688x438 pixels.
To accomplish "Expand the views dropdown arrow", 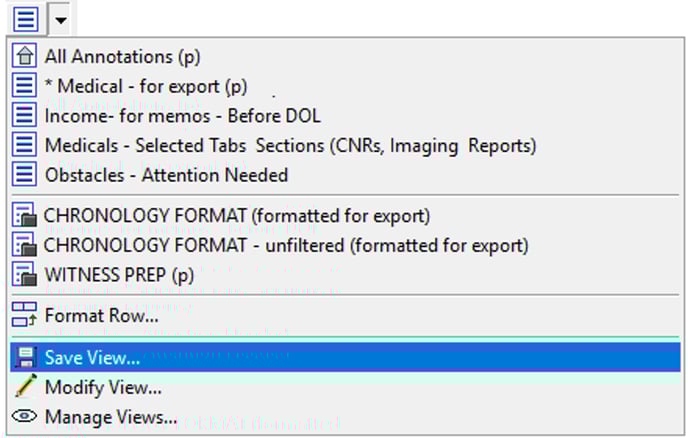I will pyautogui.click(x=61, y=18).
